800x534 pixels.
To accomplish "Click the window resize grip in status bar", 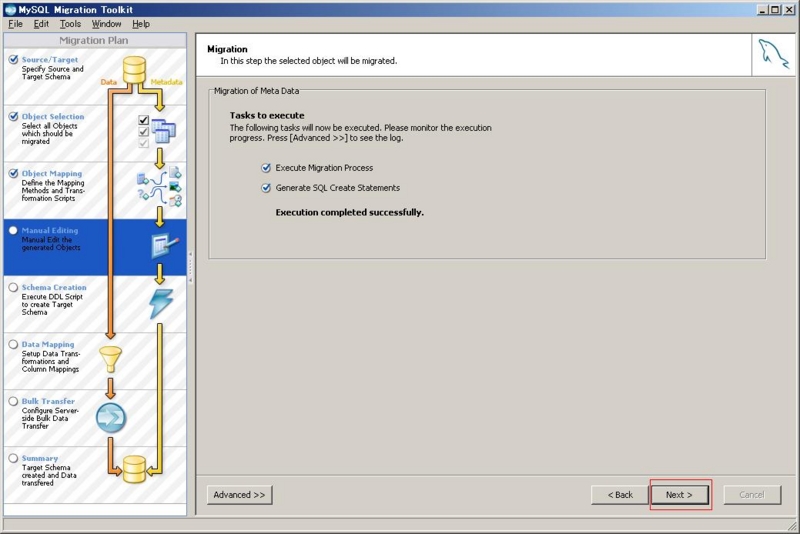I will pos(792,525).
